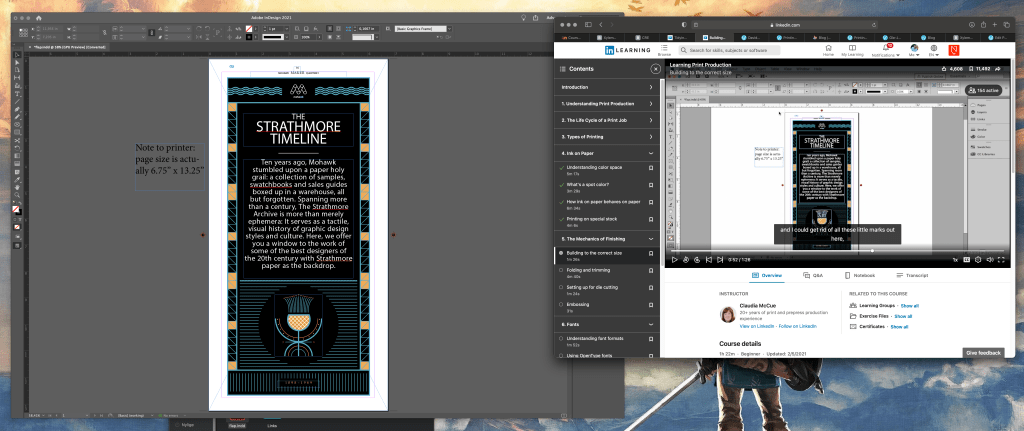The height and width of the screenshot is (431, 1024).
Task: Enter video fullscreen mode
Action: [x=1002, y=259]
